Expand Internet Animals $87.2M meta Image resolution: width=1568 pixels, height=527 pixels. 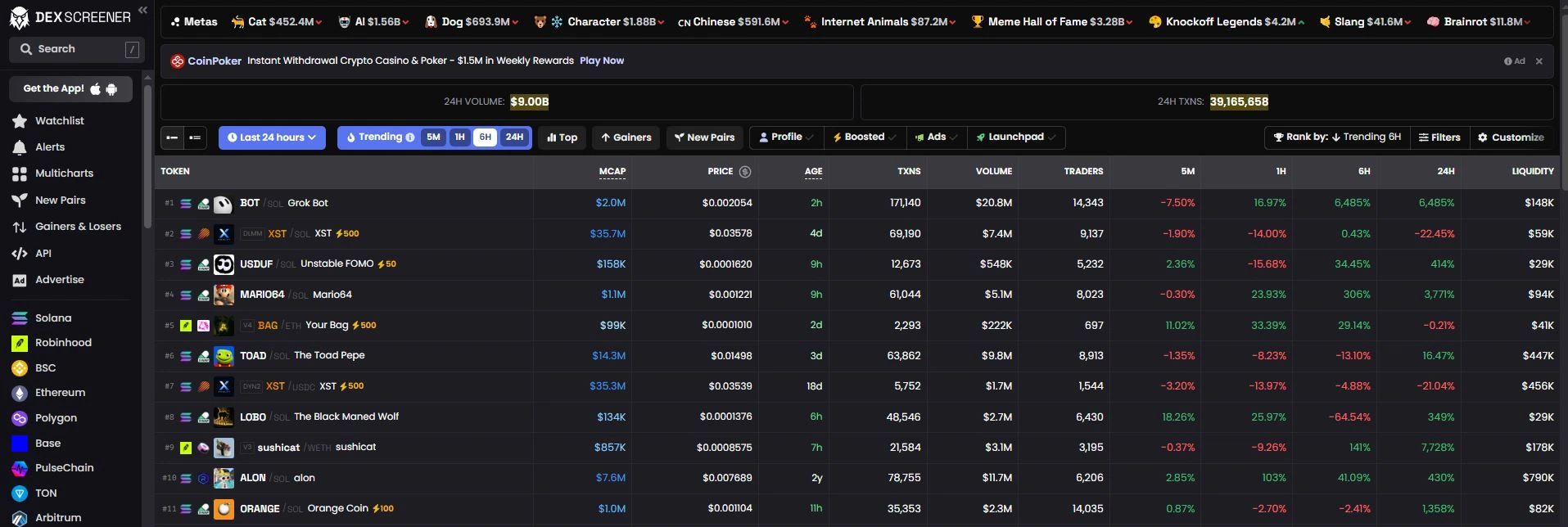tap(879, 22)
